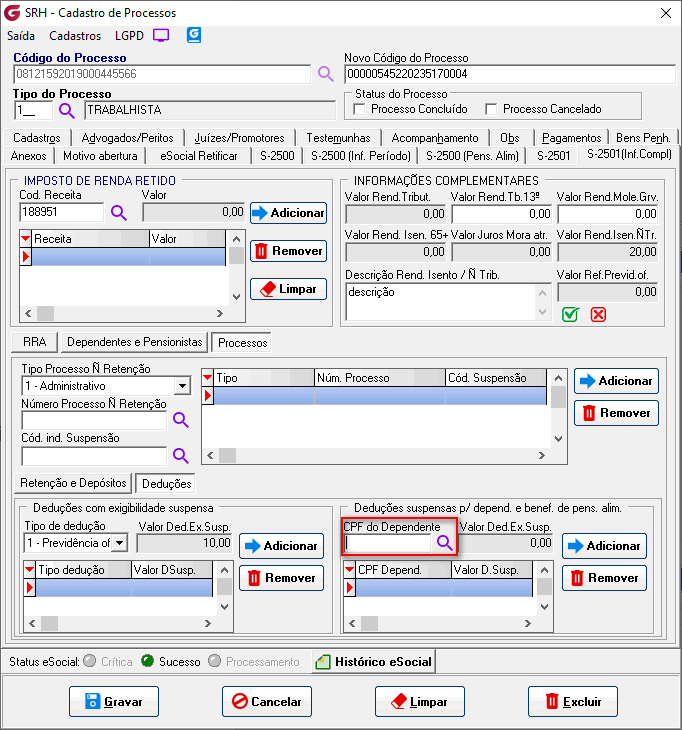Expand the Tipo de dedução combo box
The width and height of the screenshot is (682, 730).
[x=120, y=543]
